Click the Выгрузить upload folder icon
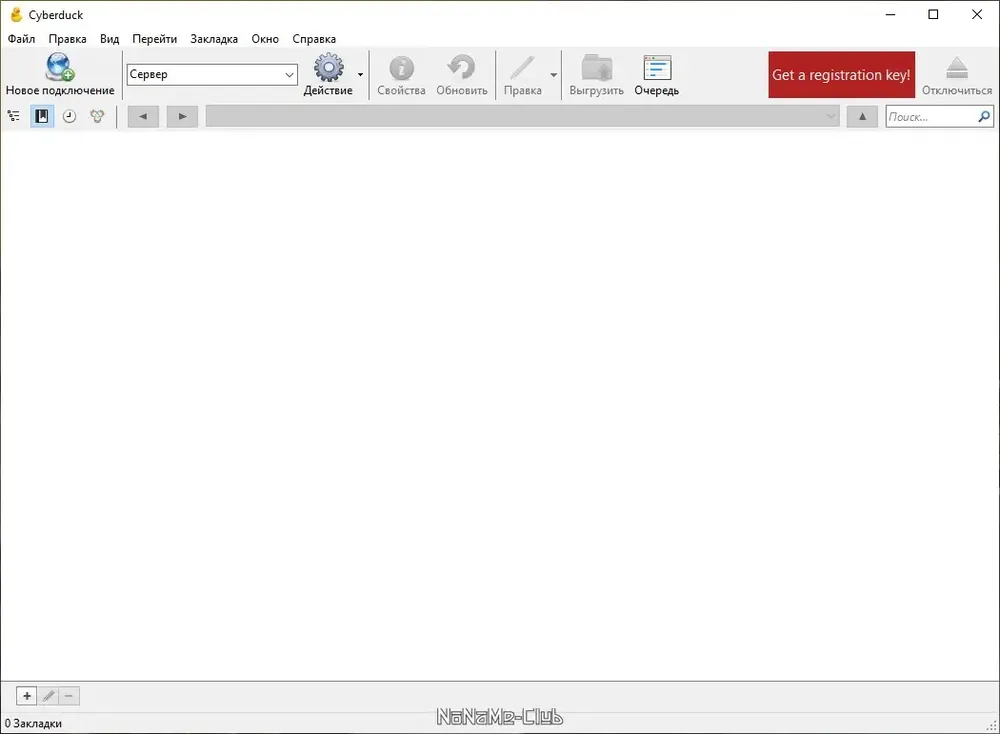1000x734 pixels. coord(597,68)
